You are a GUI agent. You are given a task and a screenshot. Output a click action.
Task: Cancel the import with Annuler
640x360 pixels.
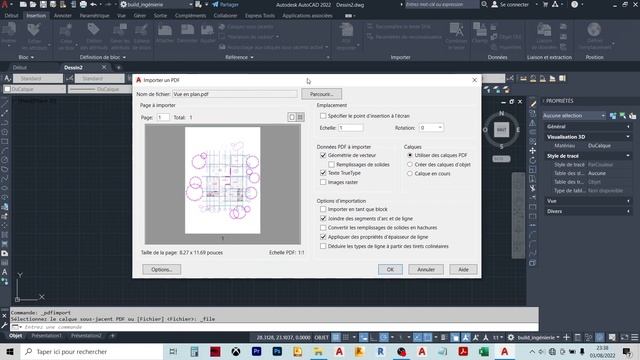(426, 269)
